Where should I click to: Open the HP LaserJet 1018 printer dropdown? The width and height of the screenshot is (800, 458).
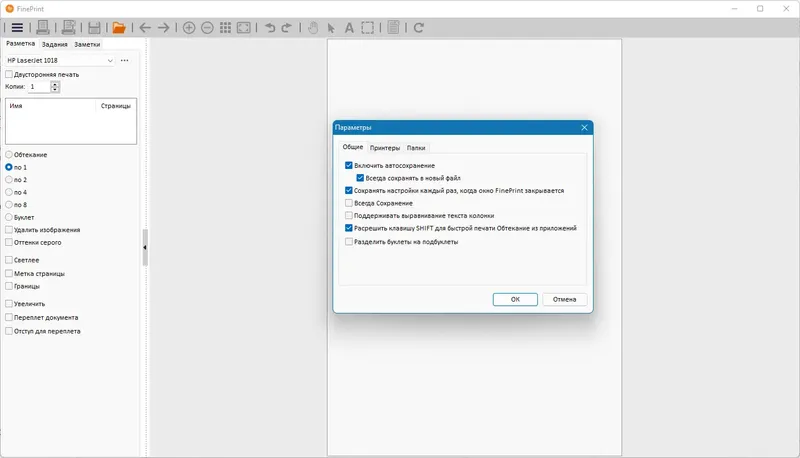click(60, 60)
